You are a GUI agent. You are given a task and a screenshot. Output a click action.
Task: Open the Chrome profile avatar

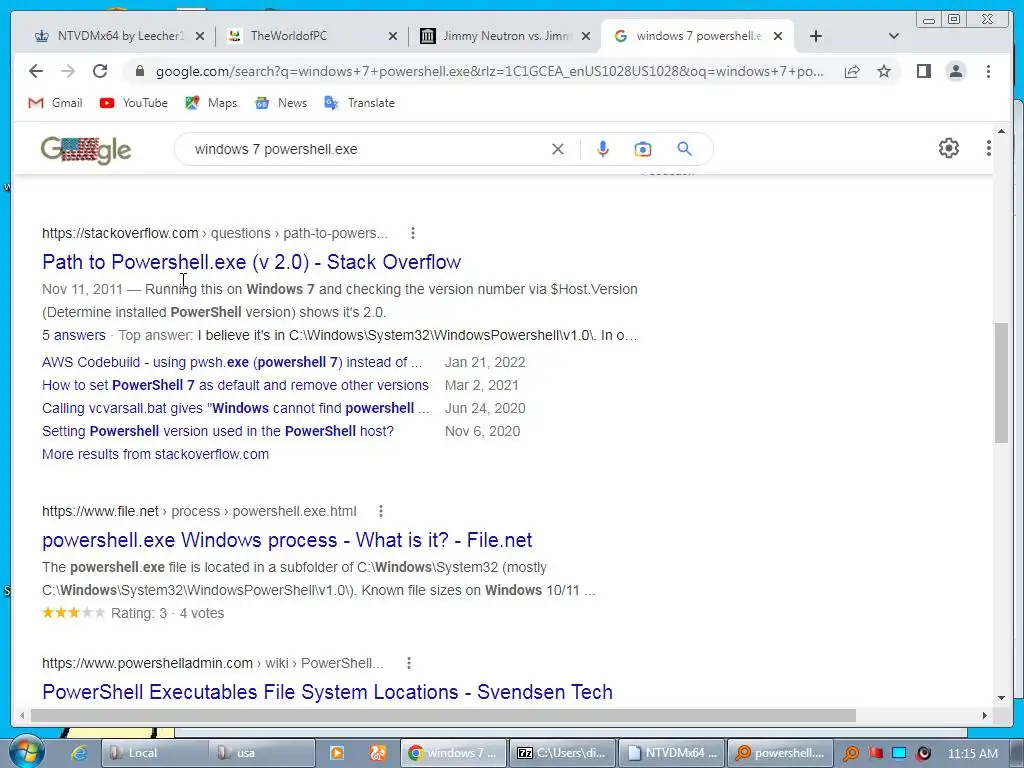click(x=955, y=71)
